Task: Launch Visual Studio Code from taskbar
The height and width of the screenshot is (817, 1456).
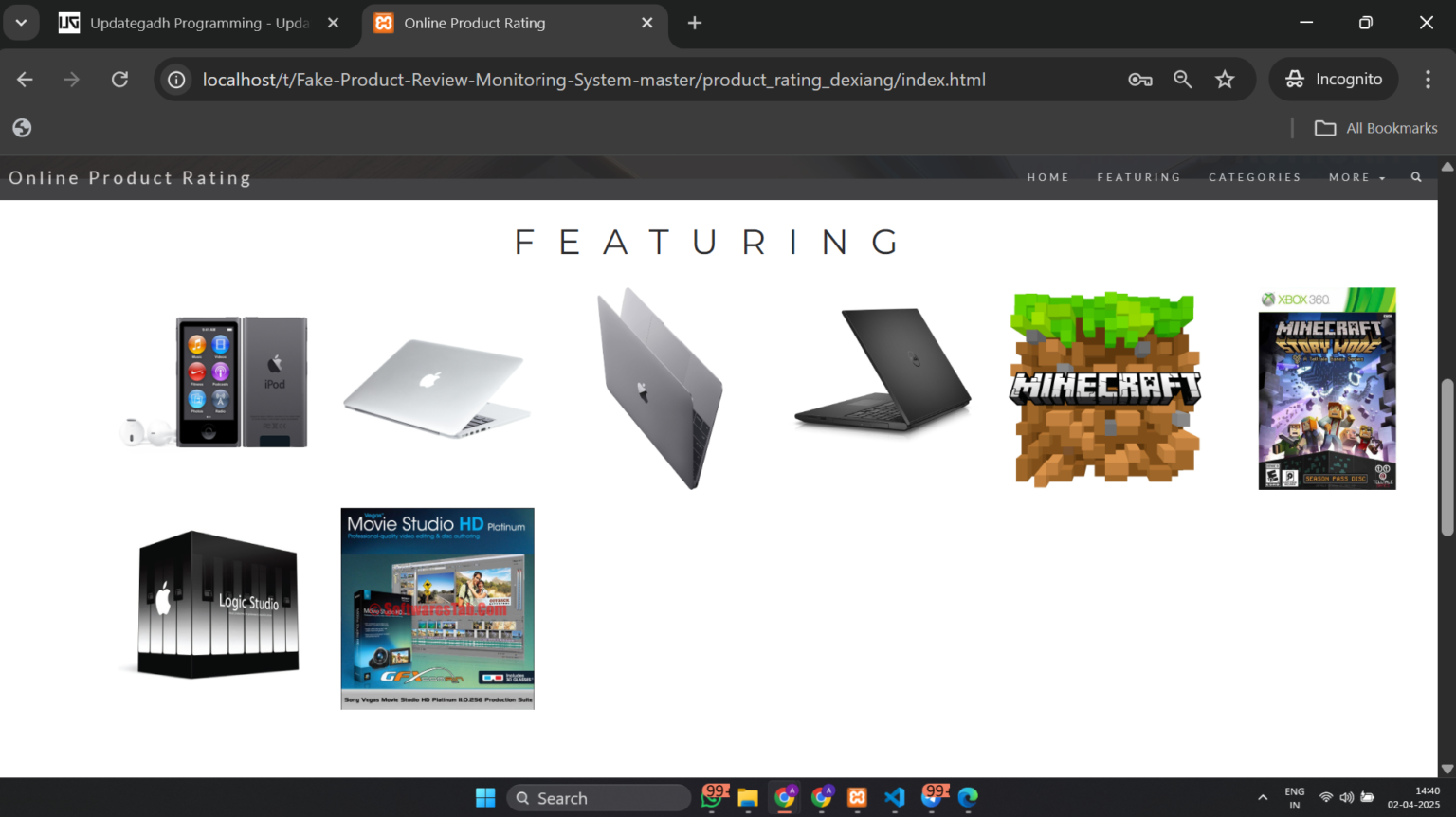Action: point(894,797)
